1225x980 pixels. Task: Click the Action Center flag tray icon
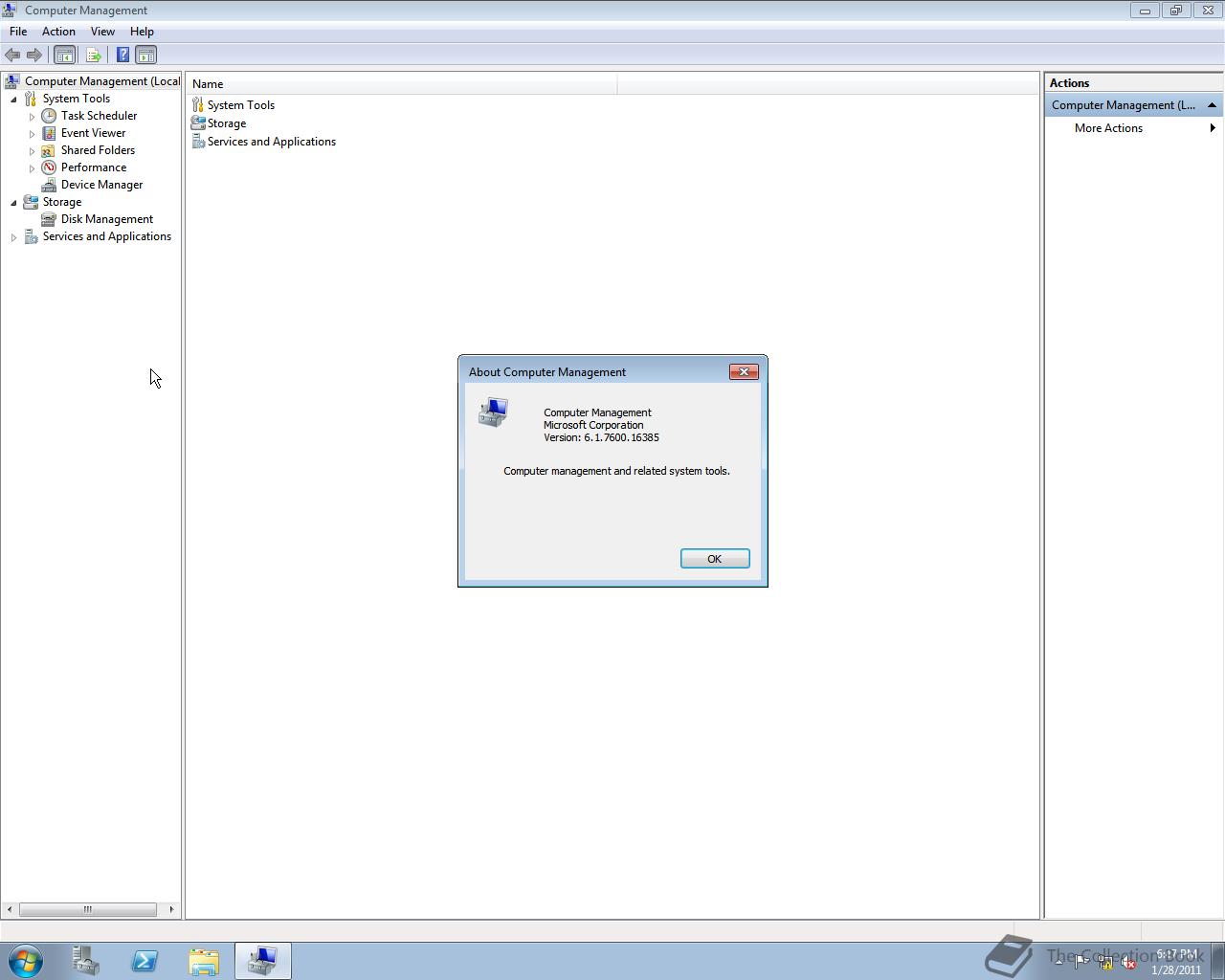point(1080,963)
